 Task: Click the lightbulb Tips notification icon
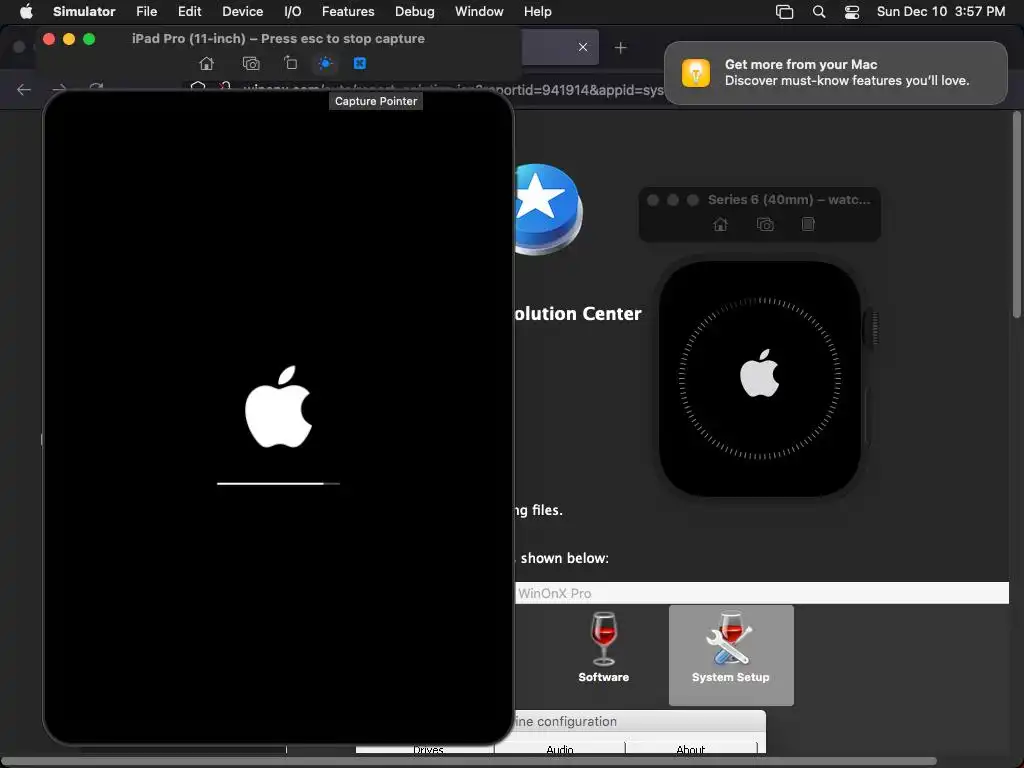click(696, 72)
